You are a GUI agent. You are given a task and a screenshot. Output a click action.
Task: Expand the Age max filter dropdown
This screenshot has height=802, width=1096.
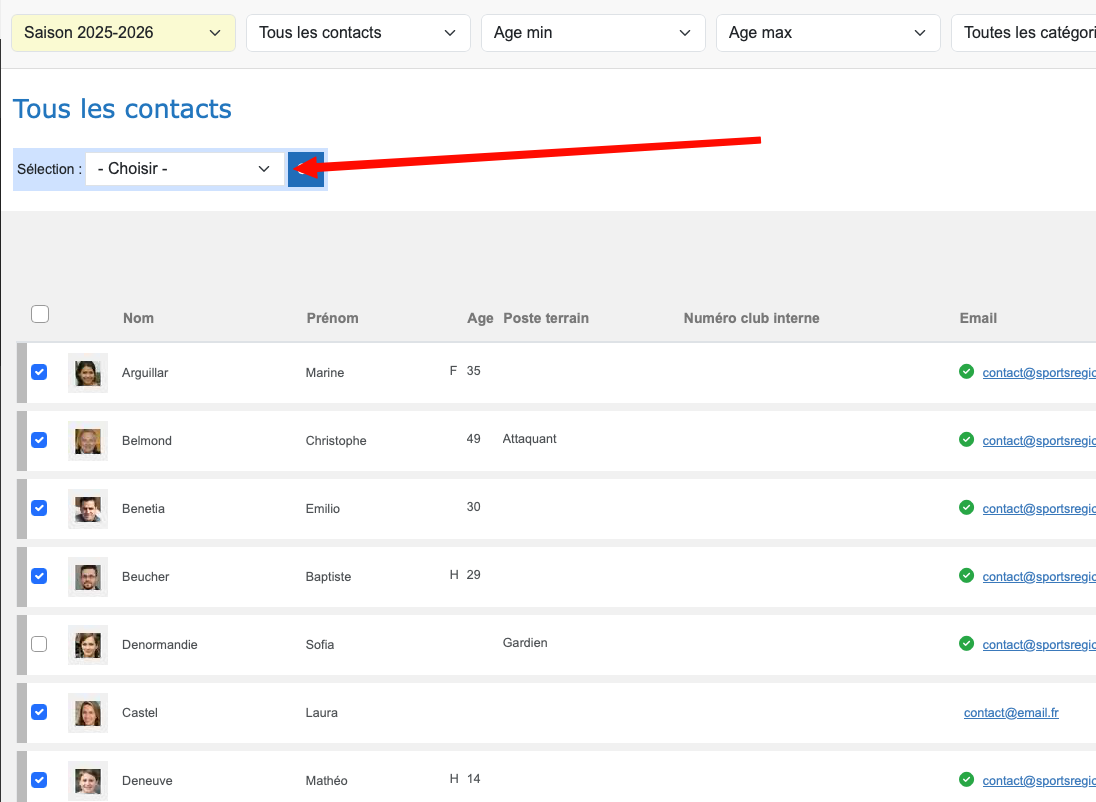pyautogui.click(x=827, y=33)
